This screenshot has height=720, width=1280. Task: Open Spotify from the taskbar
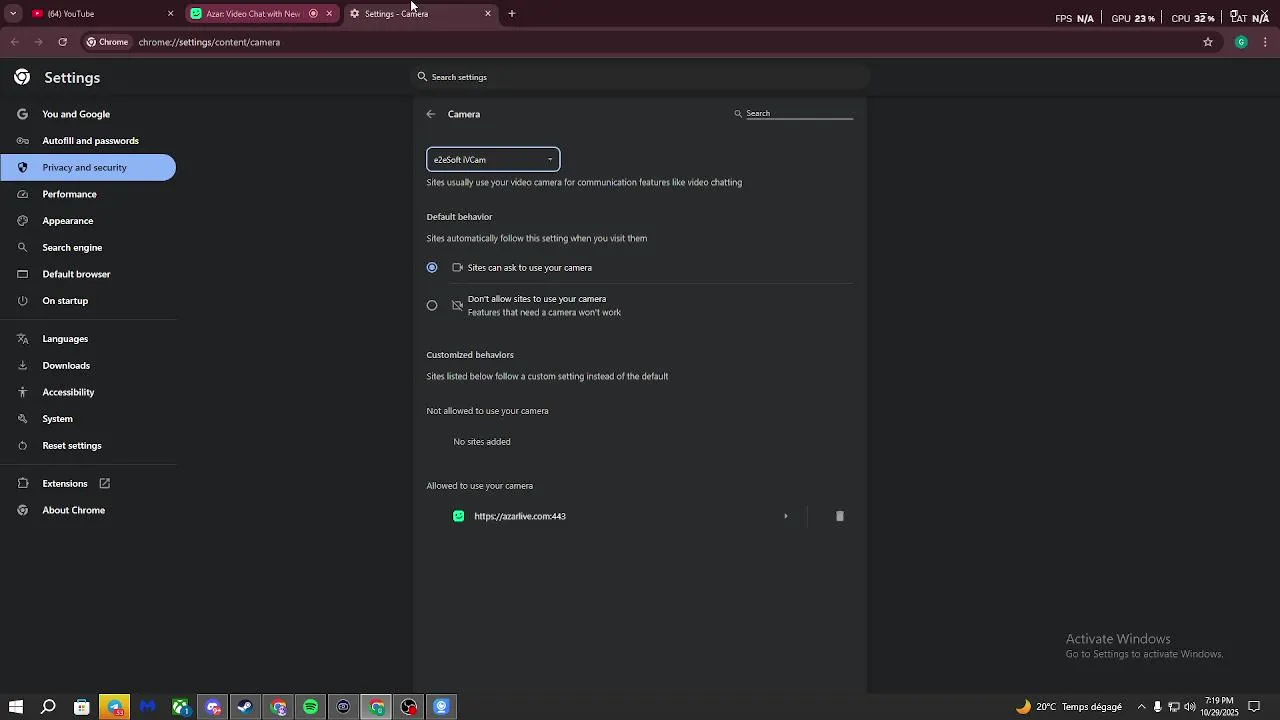point(311,707)
